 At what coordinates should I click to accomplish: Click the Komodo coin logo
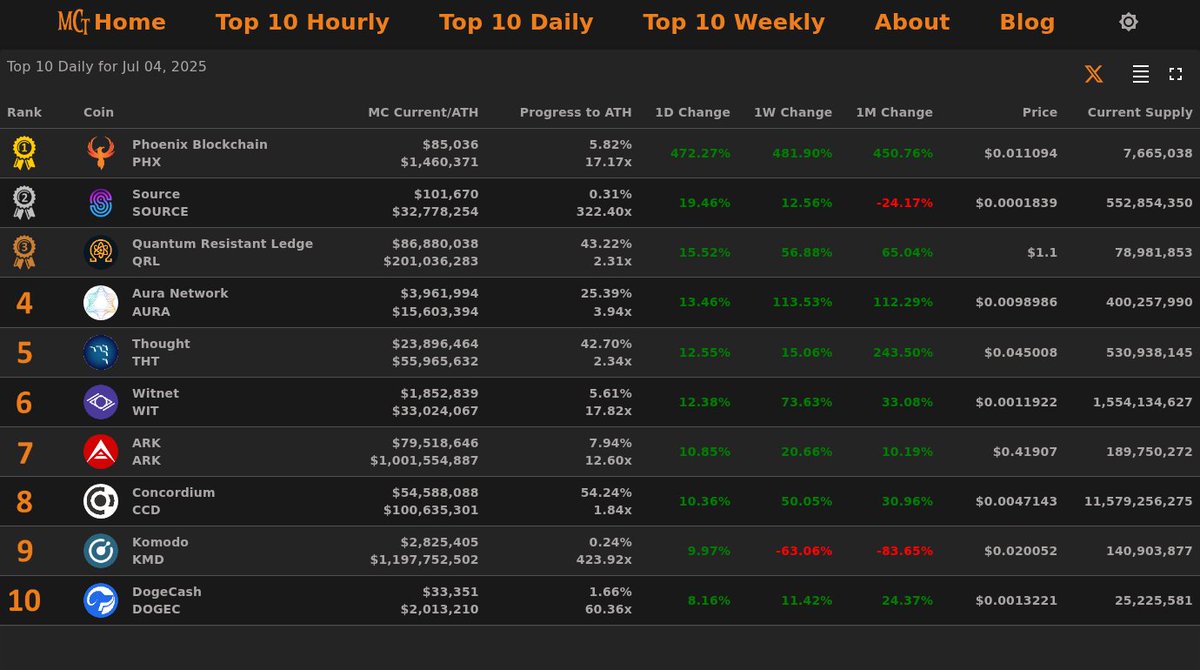click(101, 551)
